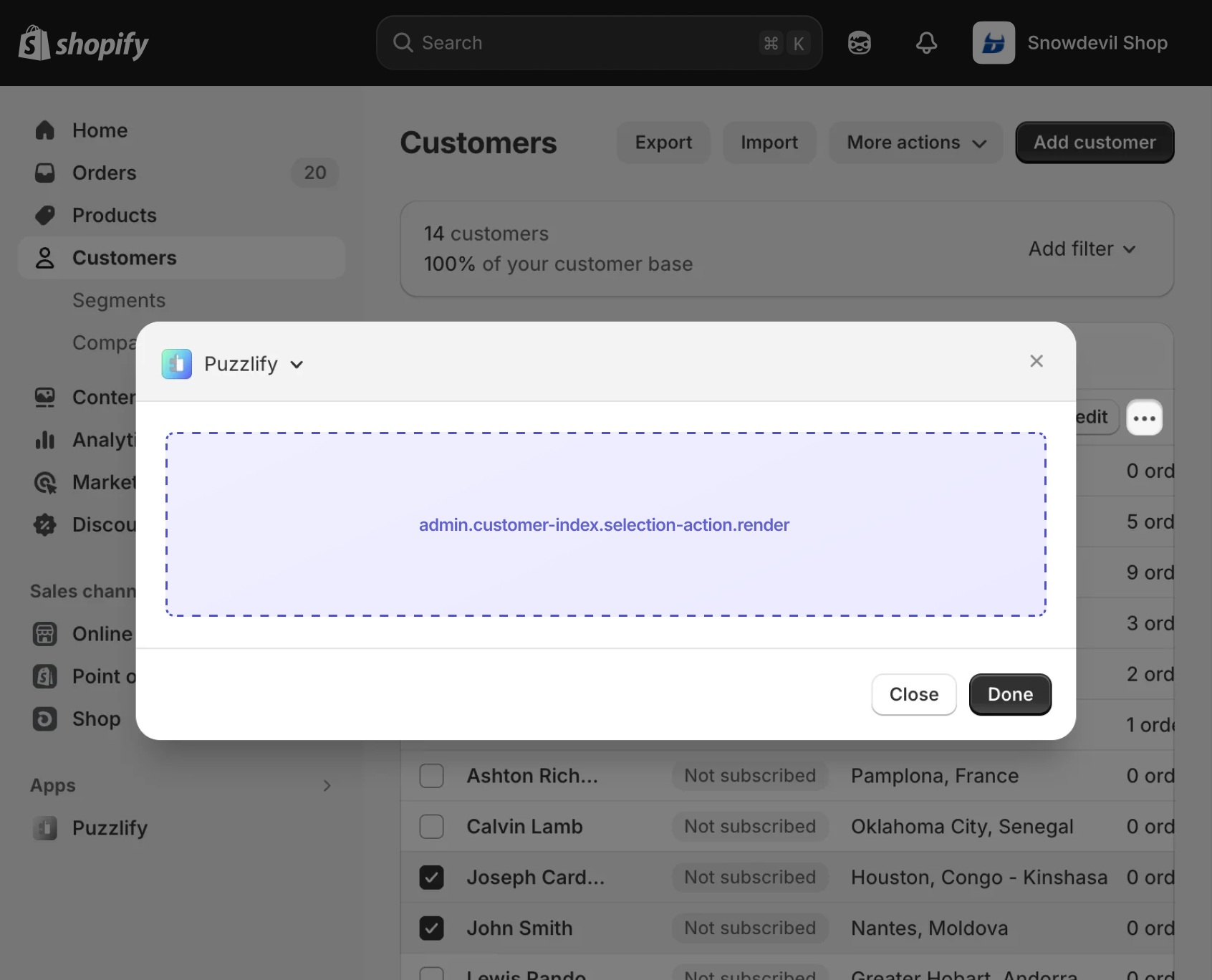Click the Analytics bar chart icon
The height and width of the screenshot is (980, 1212).
[45, 439]
